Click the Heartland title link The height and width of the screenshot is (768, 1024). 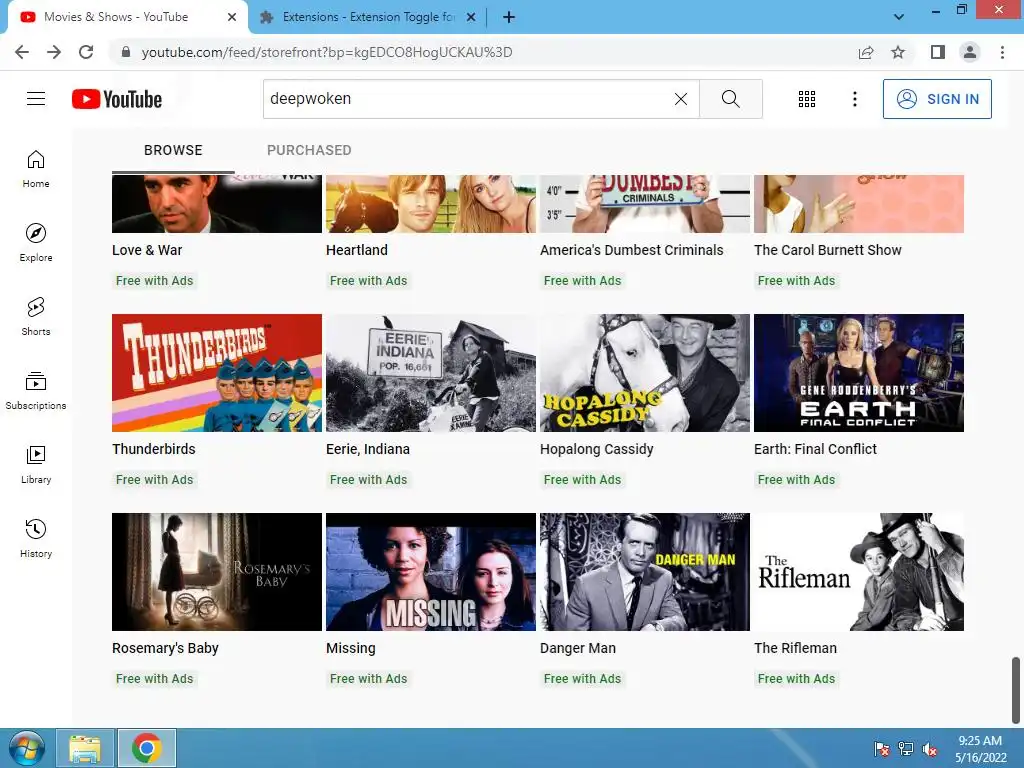point(357,250)
